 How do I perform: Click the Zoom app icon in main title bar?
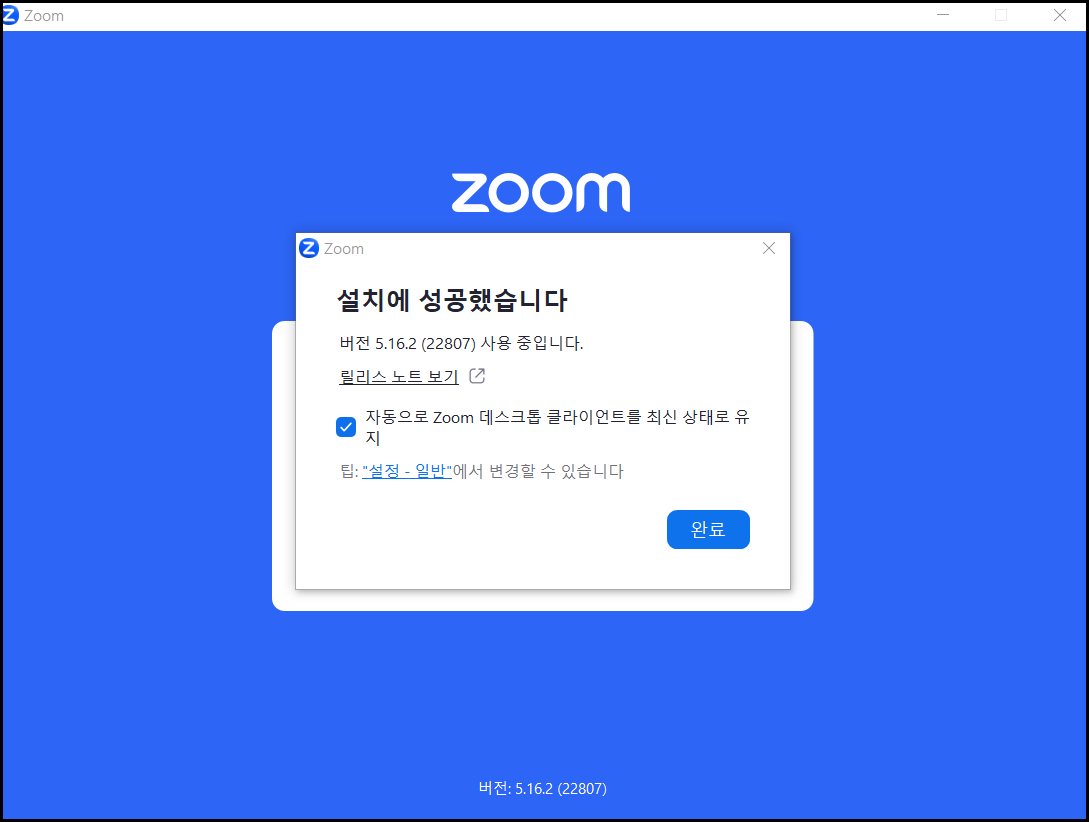point(10,15)
